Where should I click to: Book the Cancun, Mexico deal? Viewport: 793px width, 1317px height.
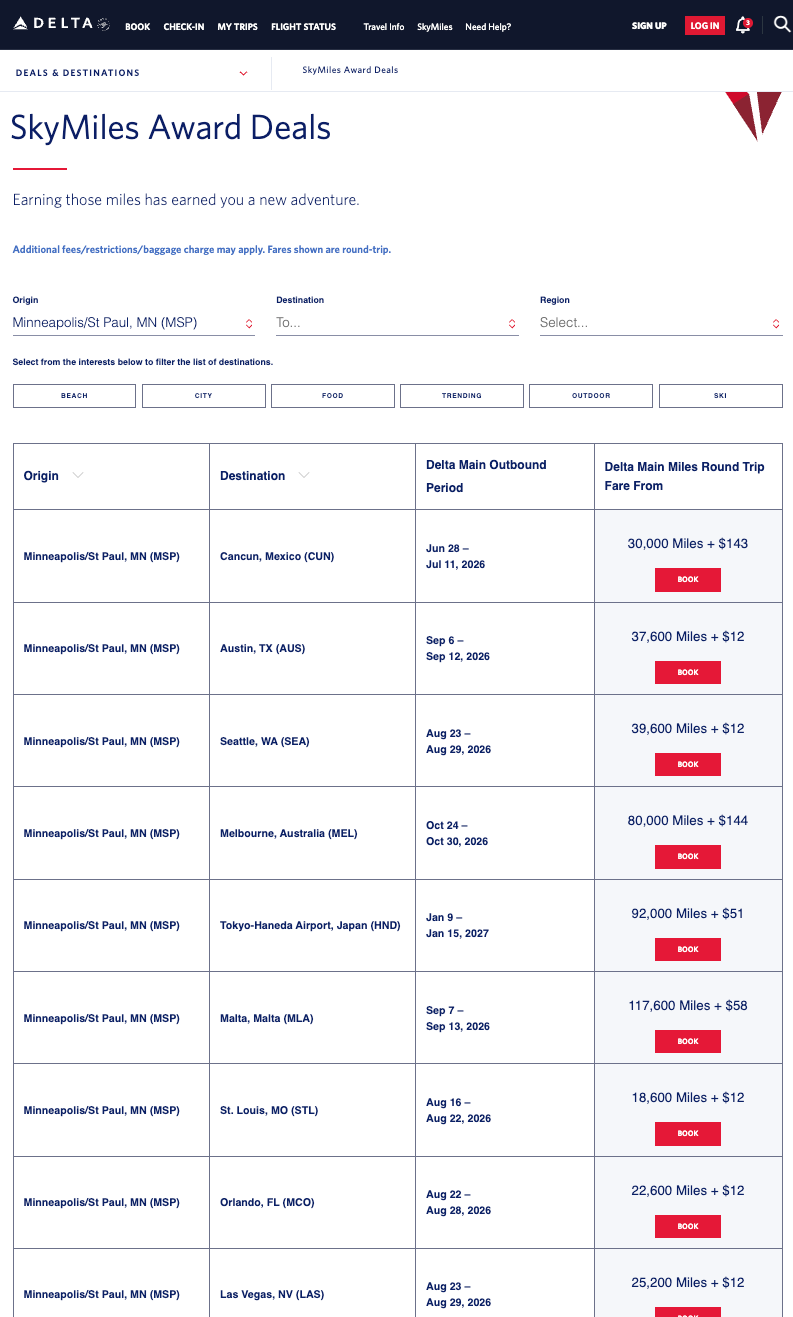(x=688, y=580)
